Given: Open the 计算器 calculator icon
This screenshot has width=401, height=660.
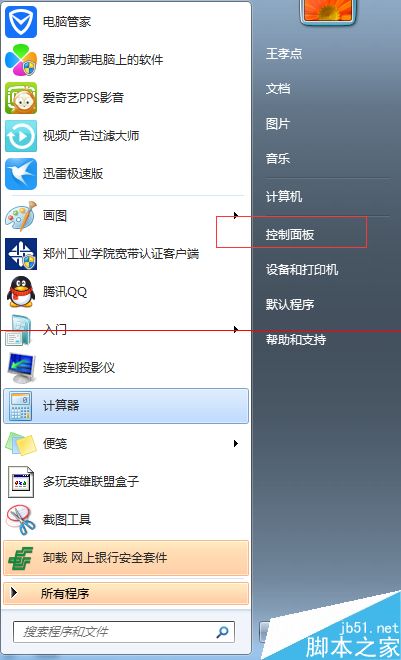Looking at the screenshot, I should [21, 406].
